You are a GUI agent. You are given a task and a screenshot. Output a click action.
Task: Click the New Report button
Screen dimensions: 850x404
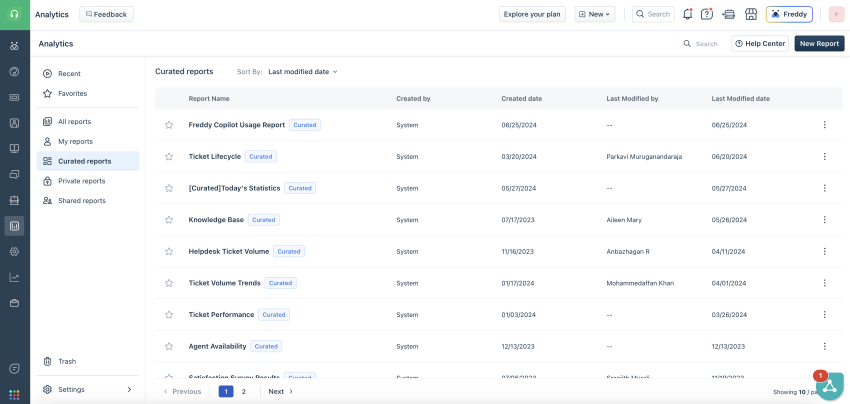pyautogui.click(x=819, y=43)
